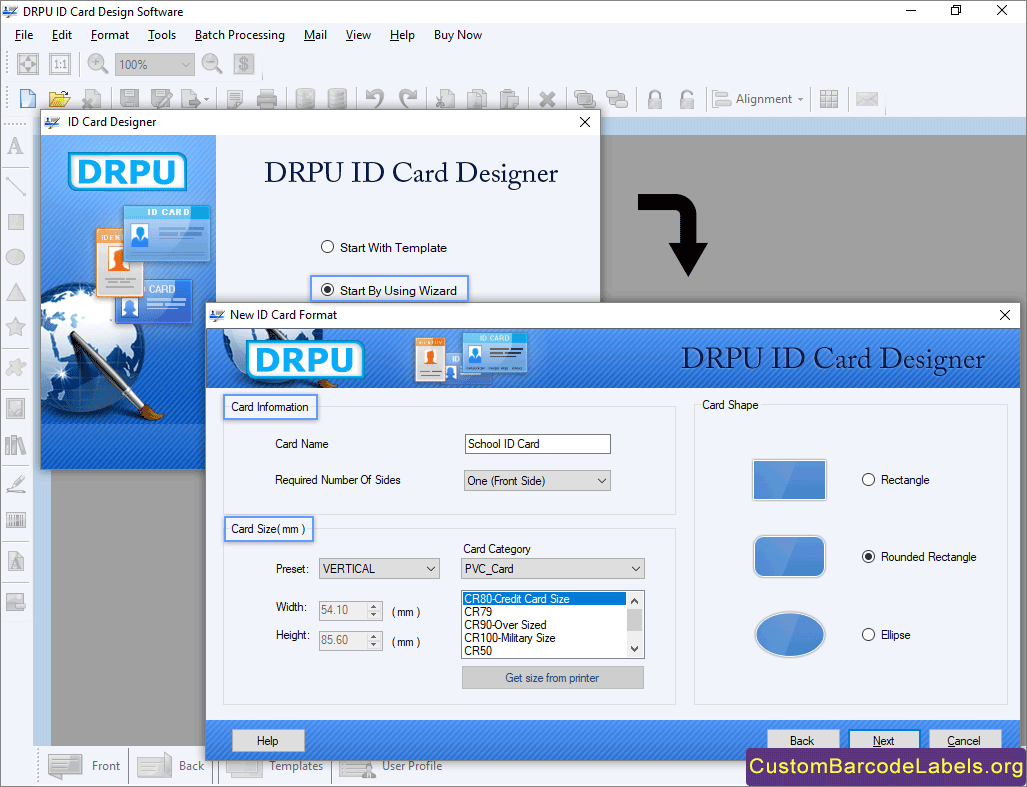Viewport: 1027px width, 787px height.
Task: Click the paste clipboard icon
Action: tap(509, 99)
